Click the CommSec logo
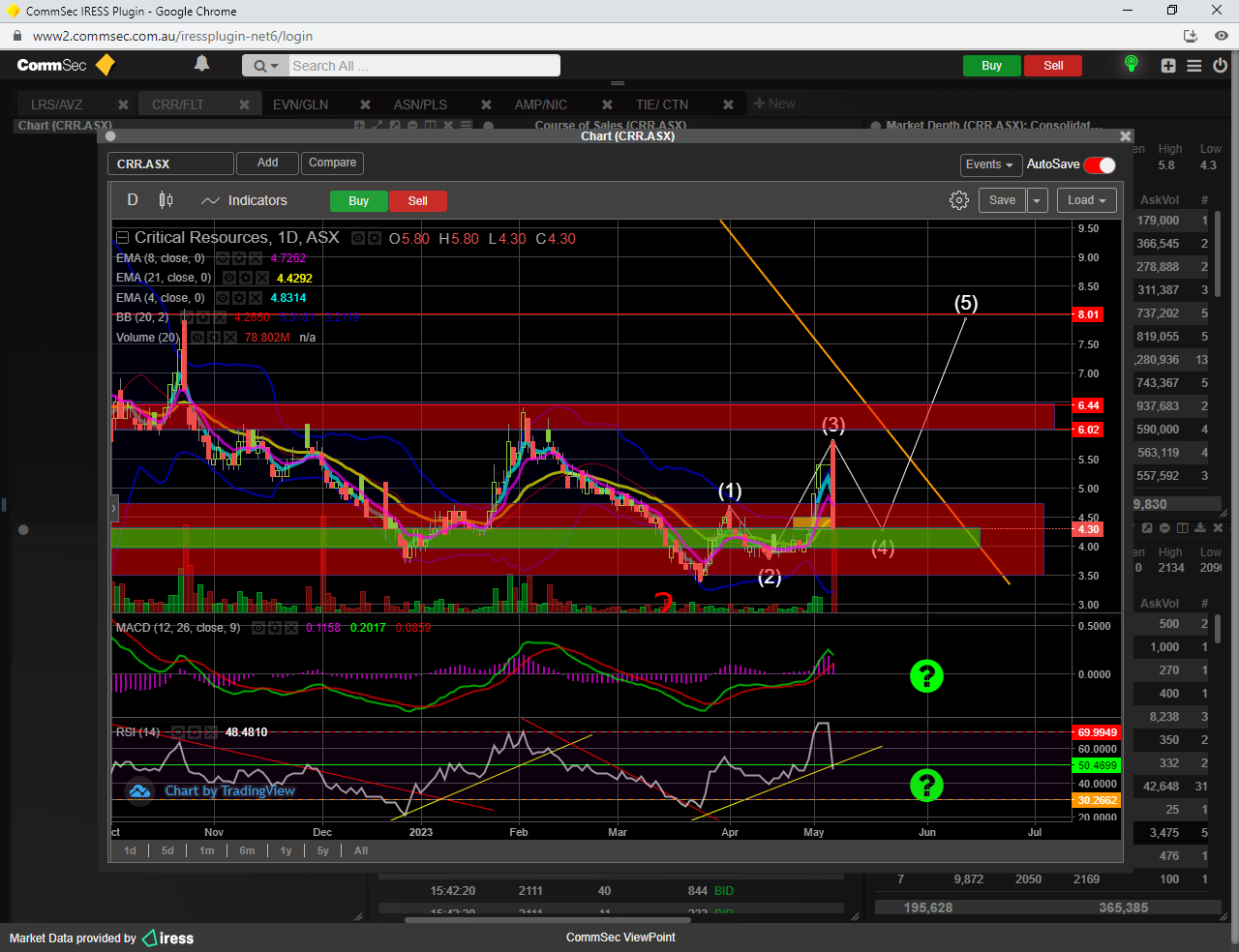Viewport: 1239px width, 952px height. [x=66, y=65]
